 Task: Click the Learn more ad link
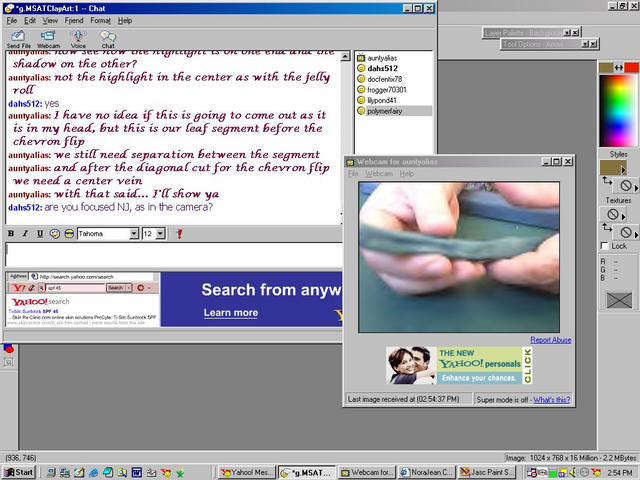click(231, 313)
